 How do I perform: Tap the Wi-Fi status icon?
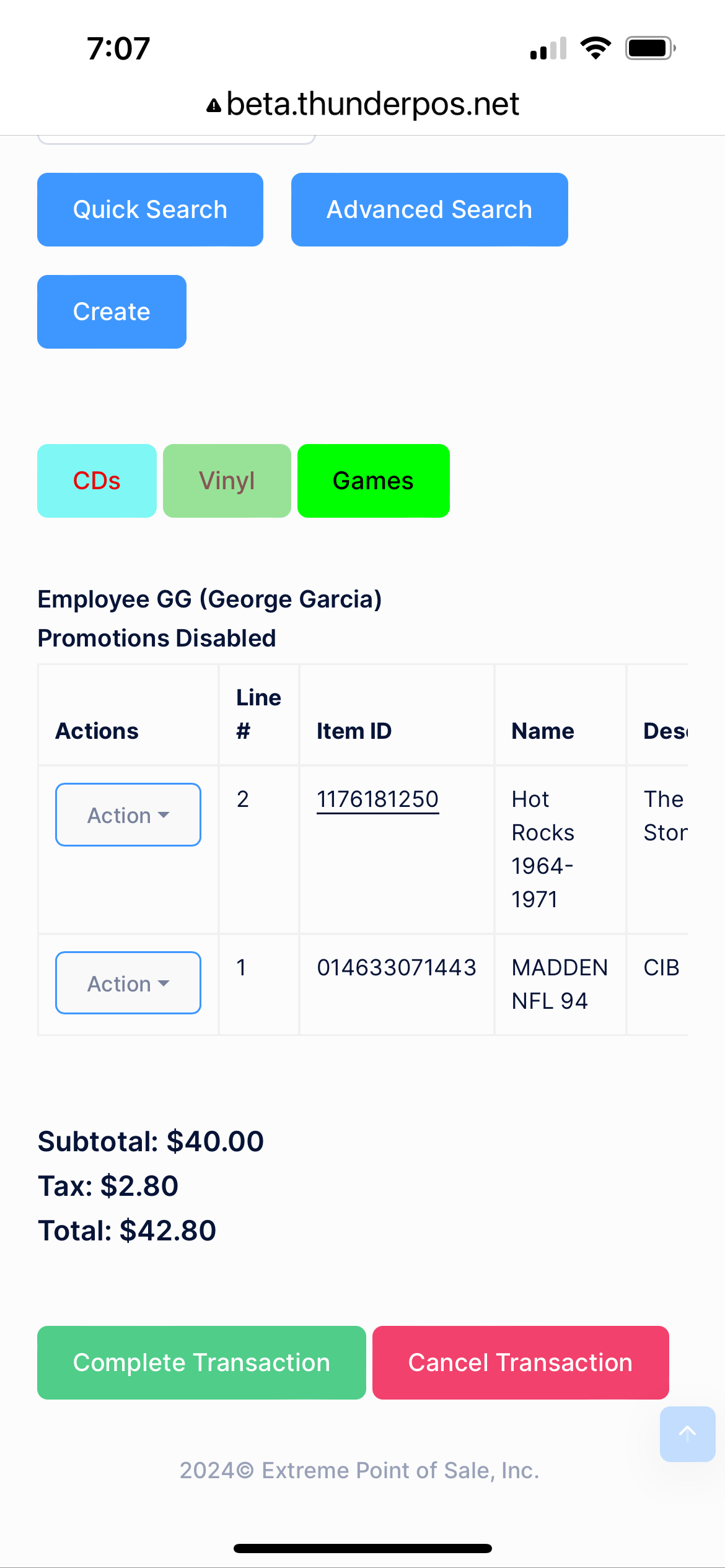tap(595, 48)
